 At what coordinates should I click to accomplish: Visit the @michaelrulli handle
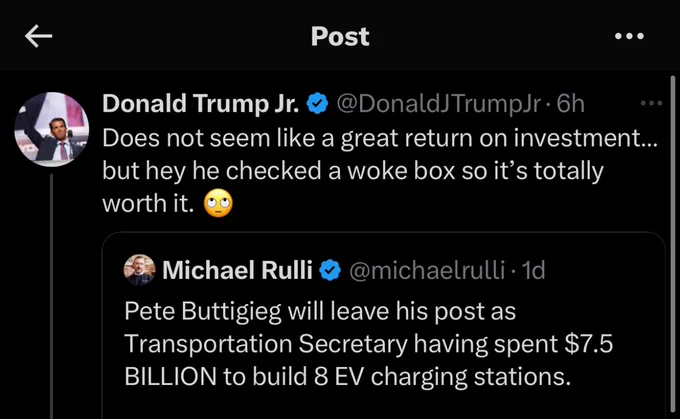coord(427,270)
